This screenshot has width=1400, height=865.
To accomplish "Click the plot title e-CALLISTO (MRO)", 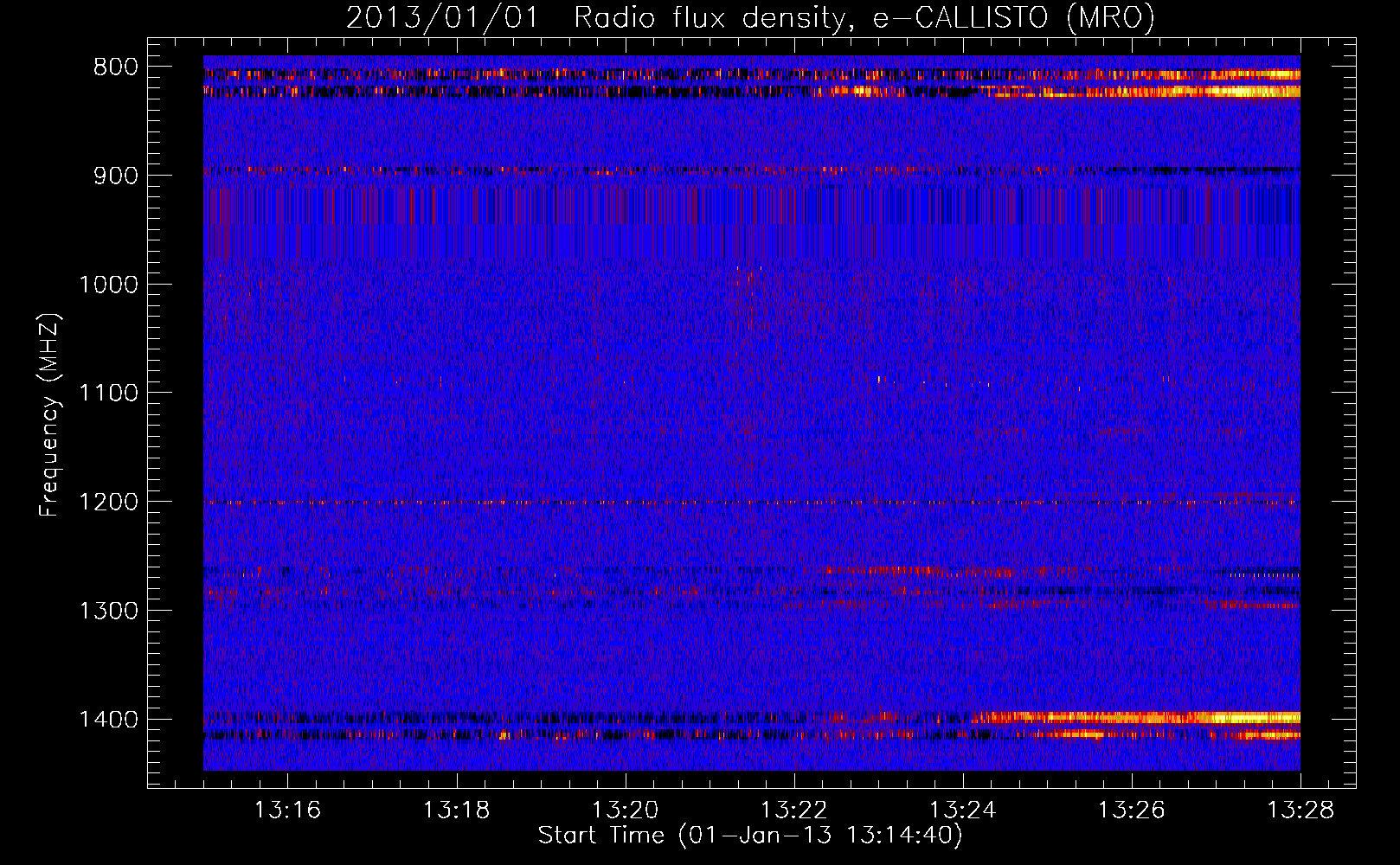I will (x=1013, y=17).
